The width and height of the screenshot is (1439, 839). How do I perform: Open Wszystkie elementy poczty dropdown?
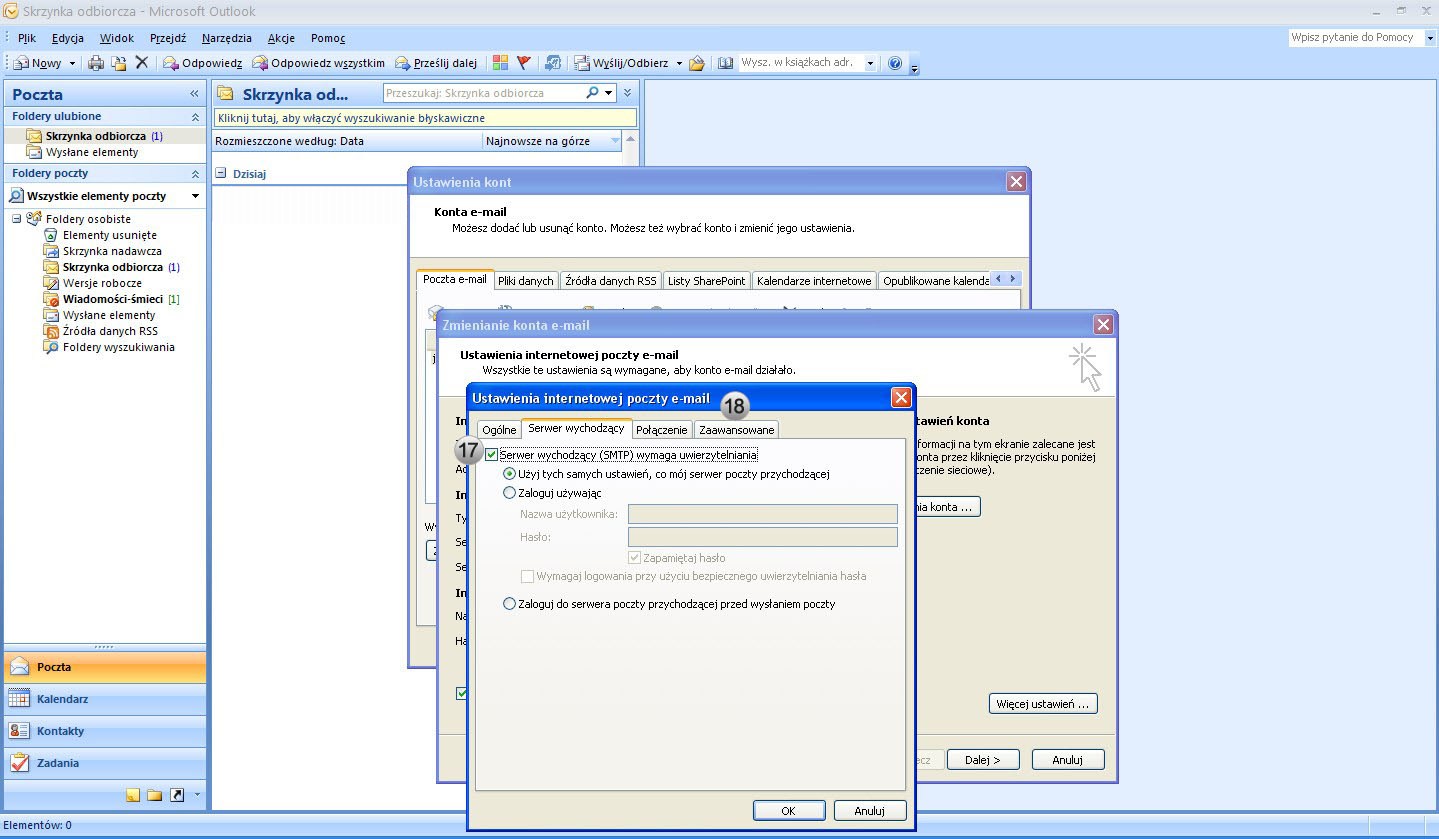[195, 196]
